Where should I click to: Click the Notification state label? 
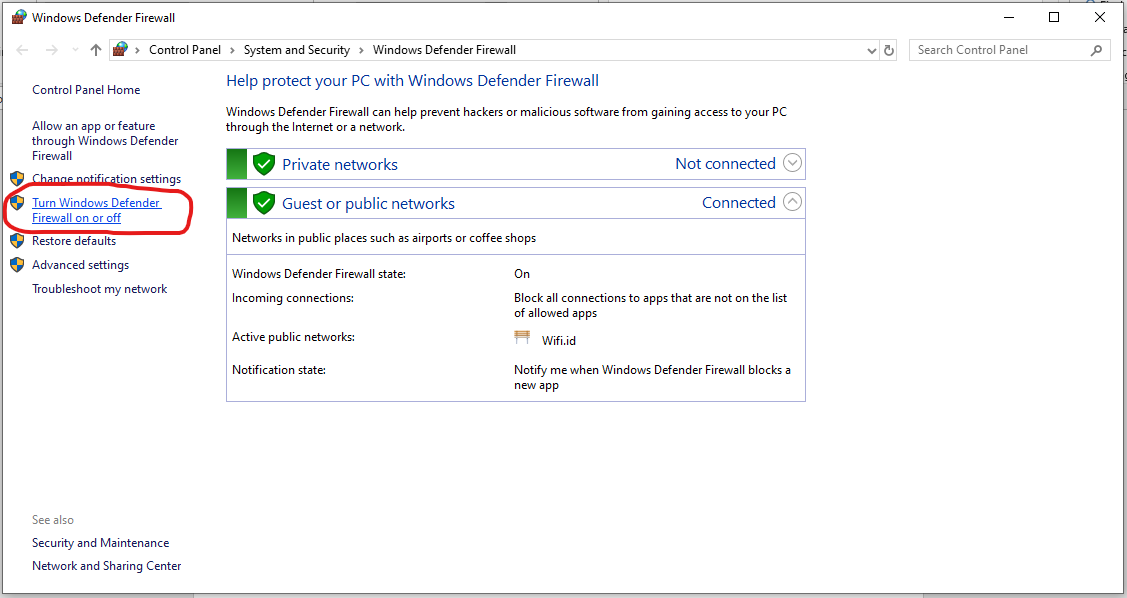tap(279, 369)
